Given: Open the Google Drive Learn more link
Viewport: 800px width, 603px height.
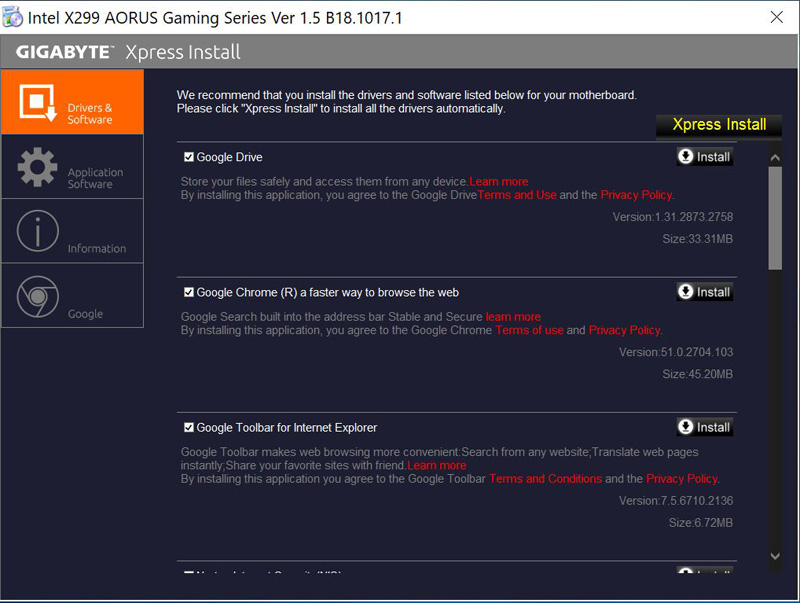Looking at the screenshot, I should [x=498, y=182].
